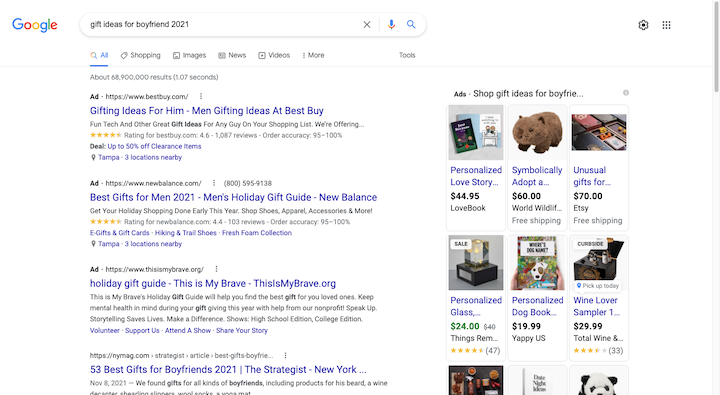Screen dimensions: 720x395
Task: Click the blue magnifier search button
Action: (x=411, y=24)
